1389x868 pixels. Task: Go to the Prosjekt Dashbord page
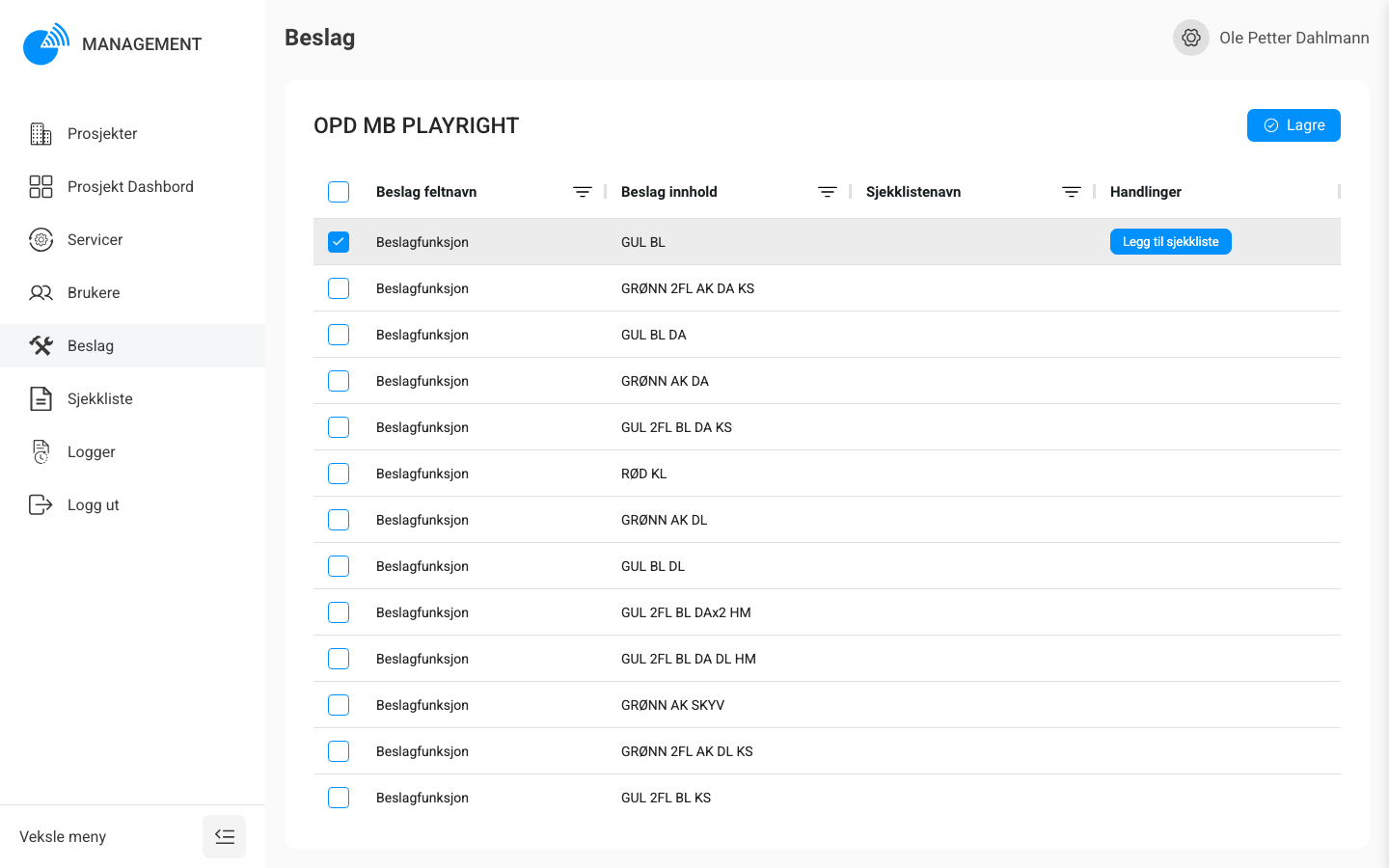[x=132, y=187]
